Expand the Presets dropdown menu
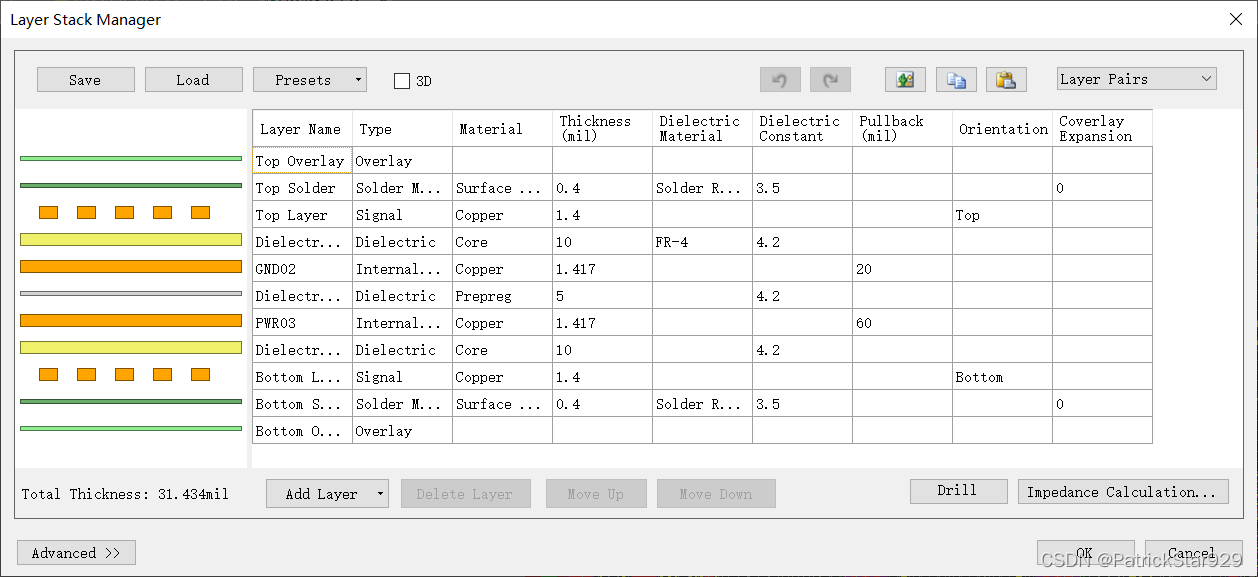Viewport: 1258px width, 577px height. click(358, 80)
